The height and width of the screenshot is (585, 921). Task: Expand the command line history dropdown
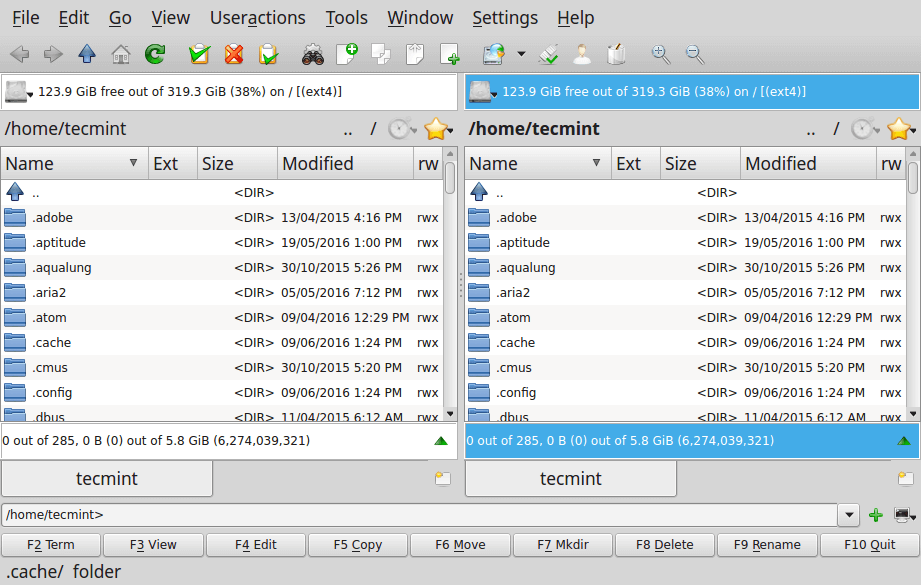pyautogui.click(x=848, y=516)
